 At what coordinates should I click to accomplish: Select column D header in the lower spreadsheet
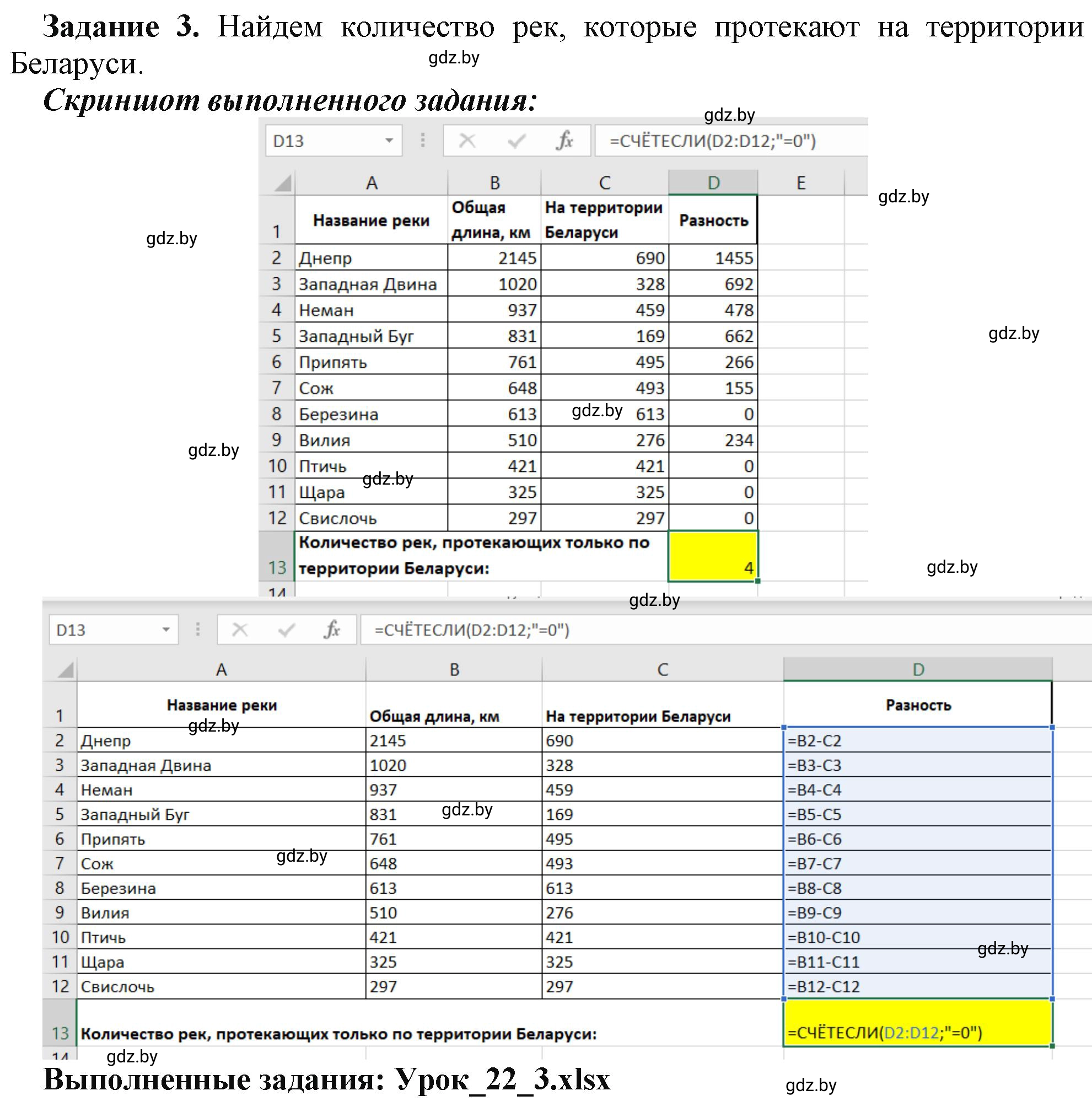(918, 669)
